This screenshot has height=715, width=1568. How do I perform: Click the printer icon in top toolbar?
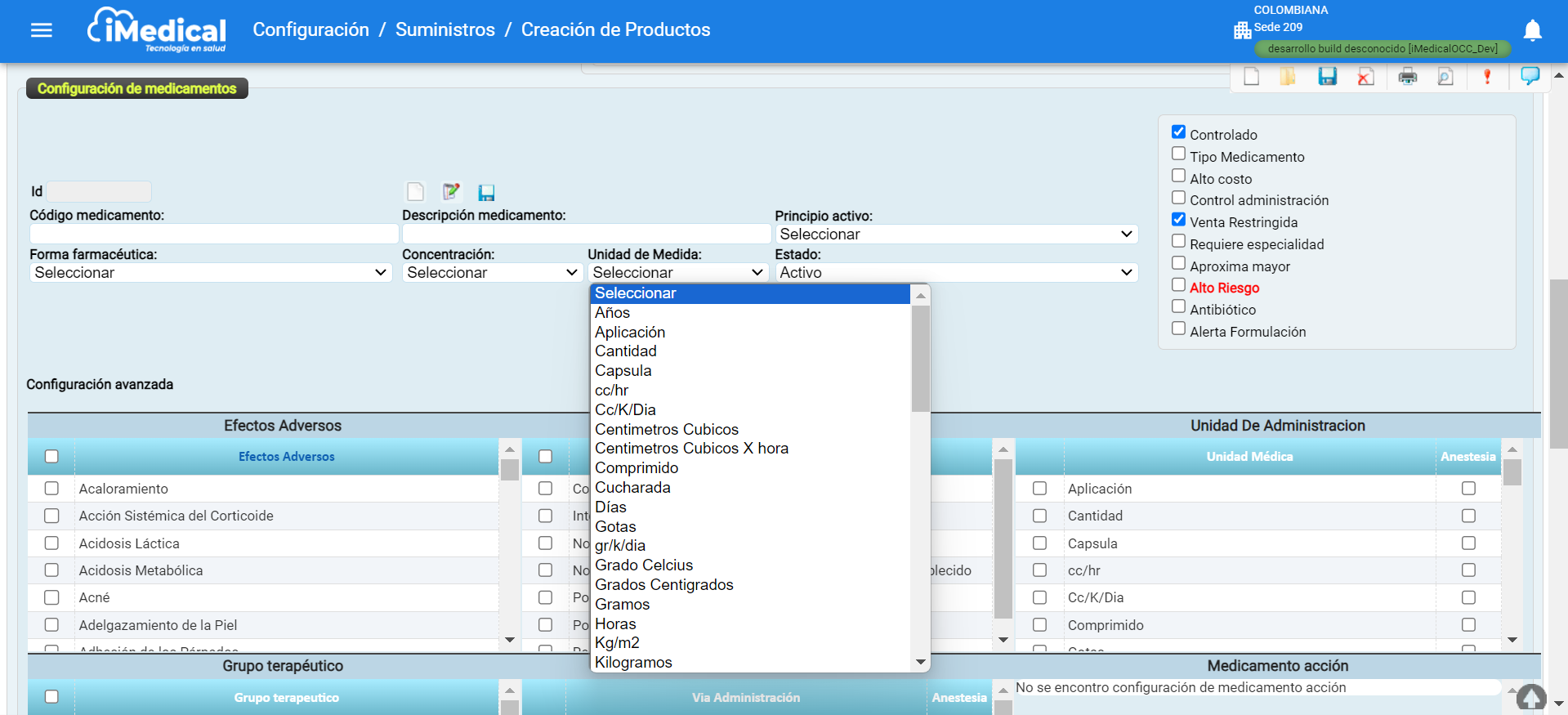click(1407, 77)
